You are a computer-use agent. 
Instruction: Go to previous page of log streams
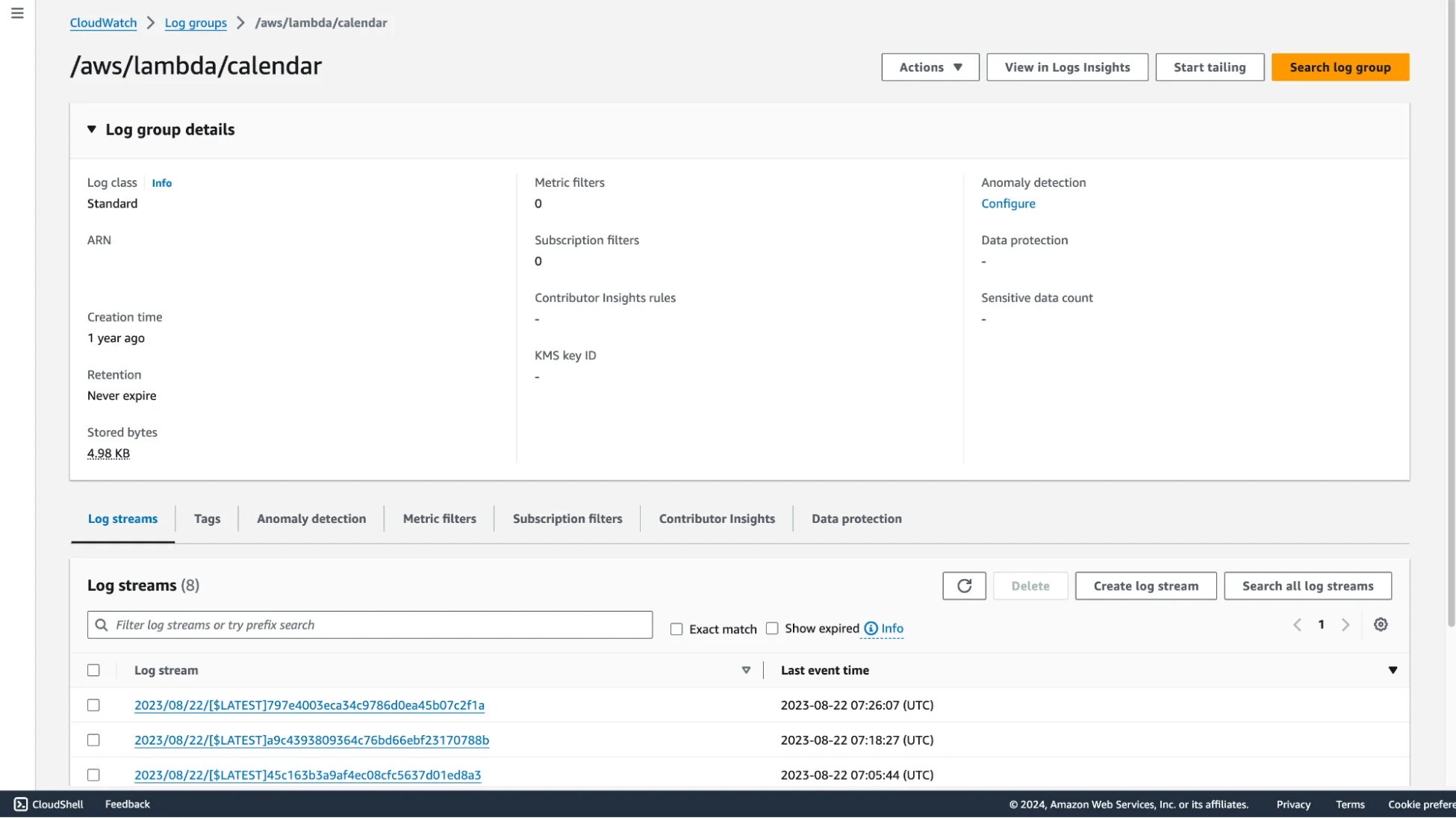(1297, 625)
